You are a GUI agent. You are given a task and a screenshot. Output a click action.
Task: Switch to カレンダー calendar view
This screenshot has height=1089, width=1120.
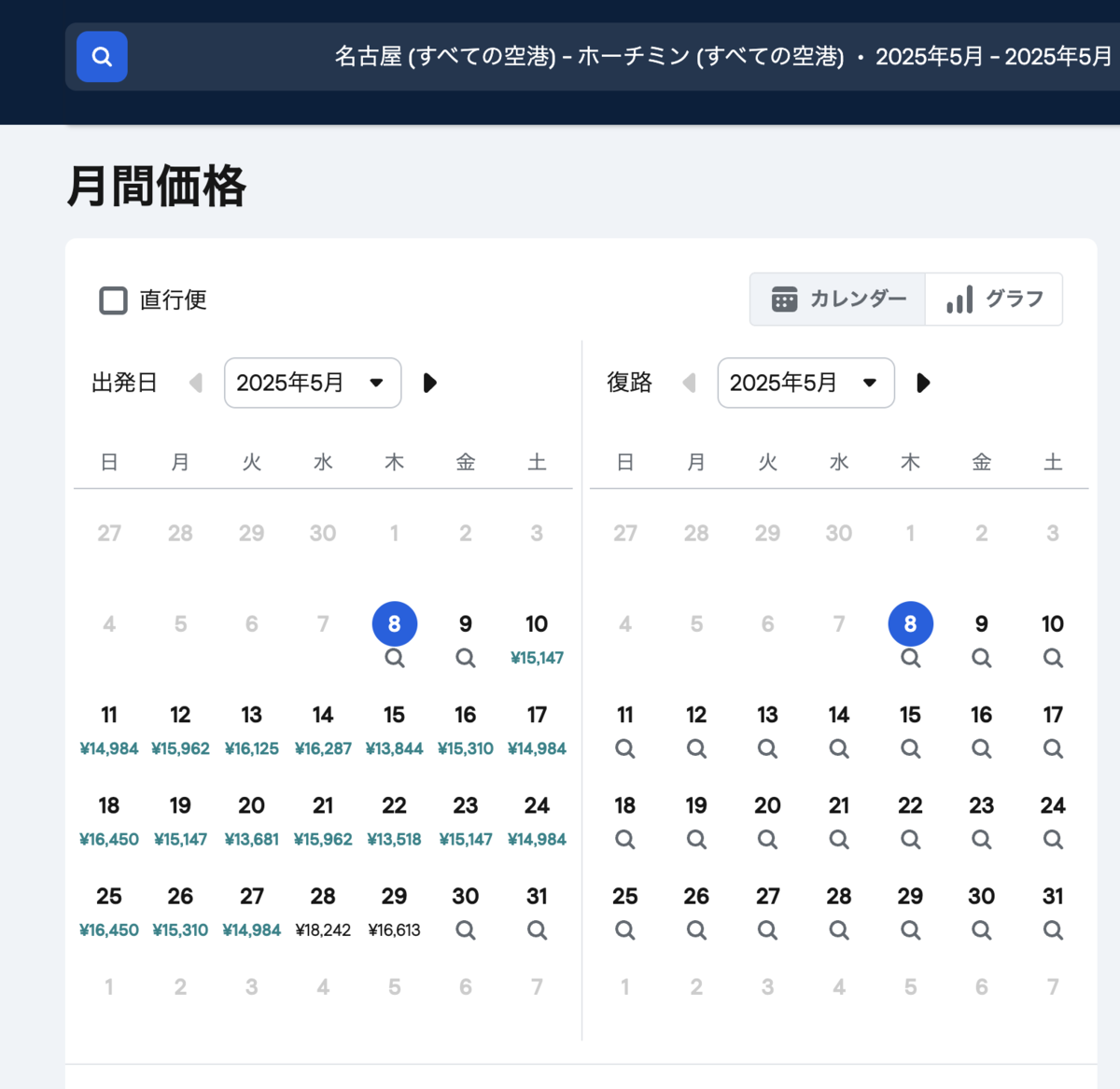(838, 300)
